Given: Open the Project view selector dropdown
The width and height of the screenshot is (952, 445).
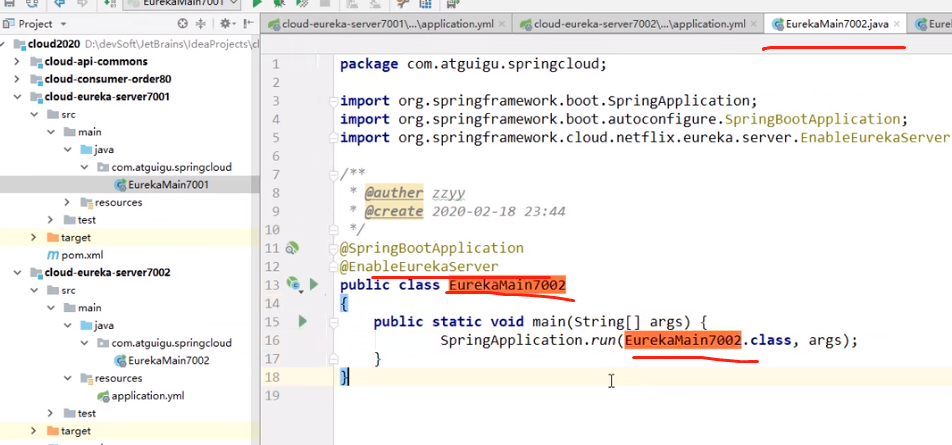Looking at the screenshot, I should point(64,24).
